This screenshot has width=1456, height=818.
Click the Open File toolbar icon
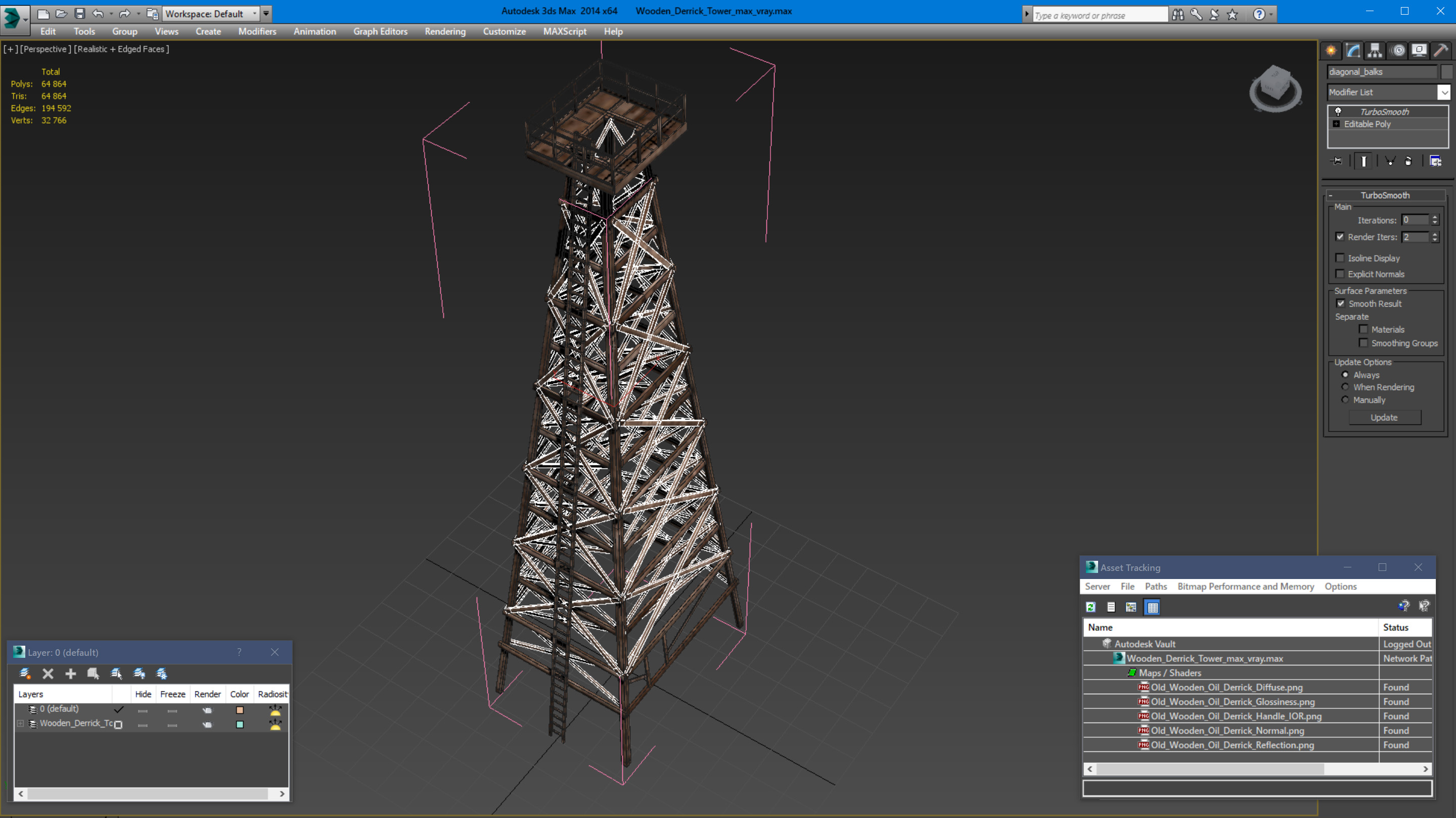click(62, 14)
